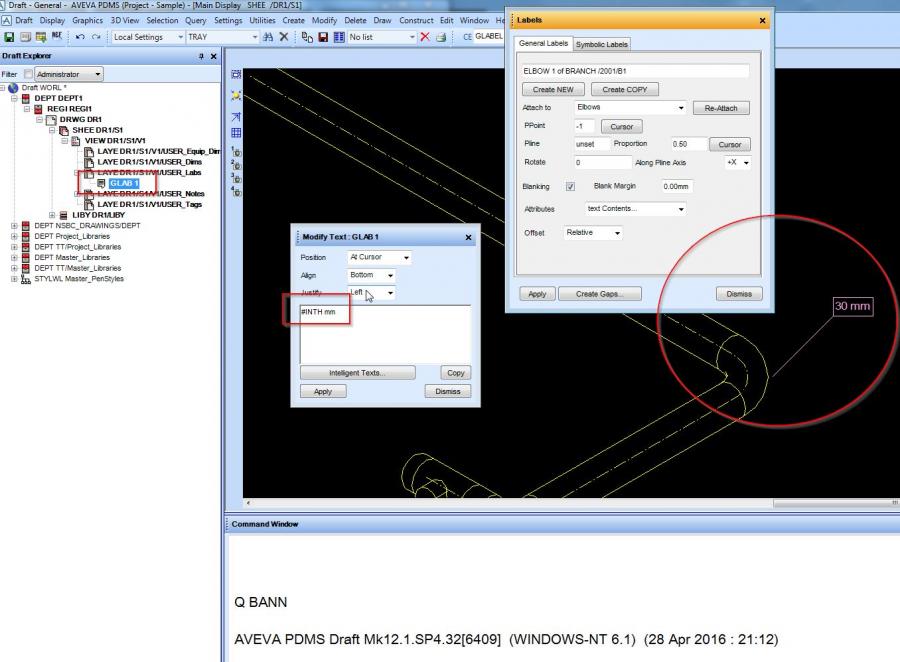Image resolution: width=900 pixels, height=662 pixels.
Task: Click the Create NEW button
Action: 553,90
